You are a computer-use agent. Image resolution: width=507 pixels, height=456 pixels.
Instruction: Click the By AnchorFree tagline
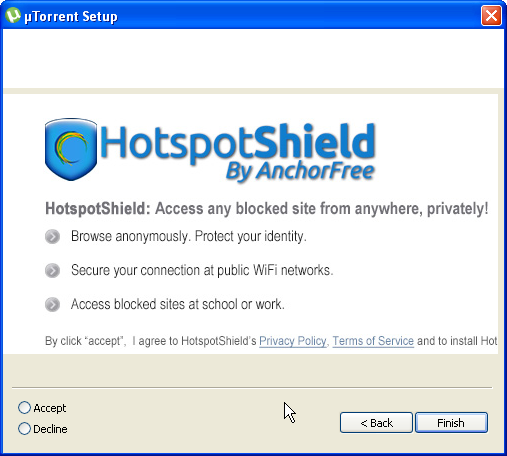[x=300, y=172]
